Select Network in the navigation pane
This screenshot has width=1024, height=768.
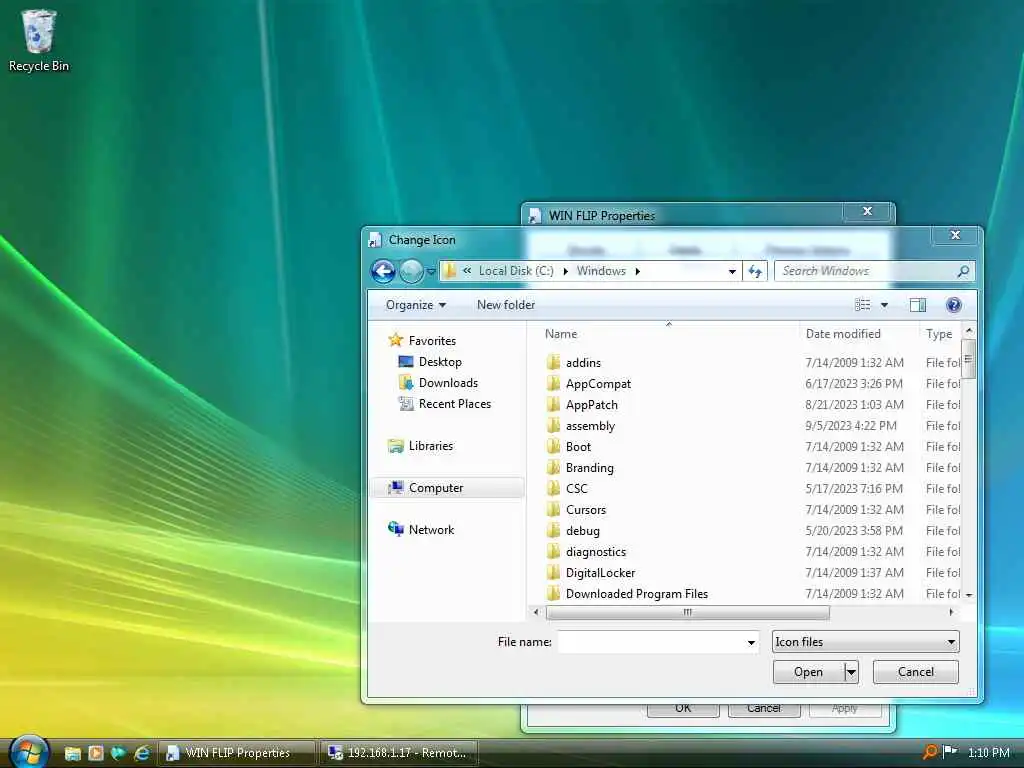click(431, 530)
